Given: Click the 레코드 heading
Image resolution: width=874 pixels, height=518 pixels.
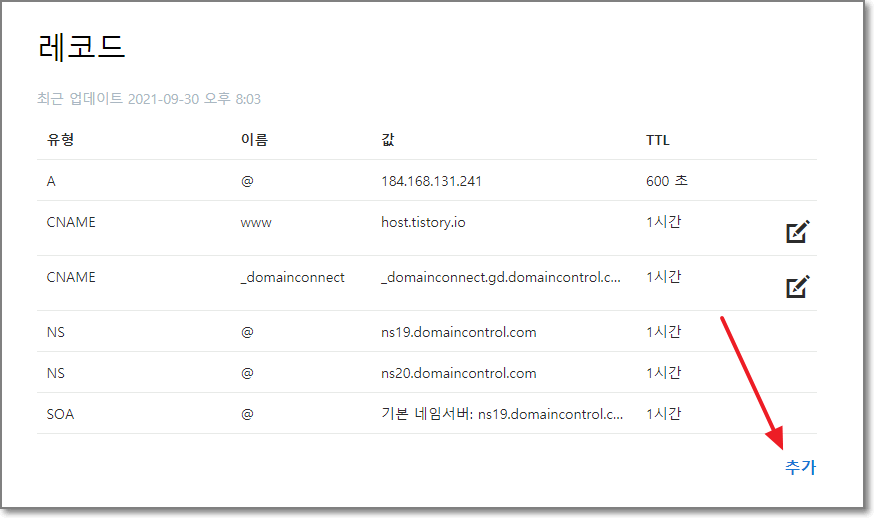Looking at the screenshot, I should pyautogui.click(x=81, y=46).
